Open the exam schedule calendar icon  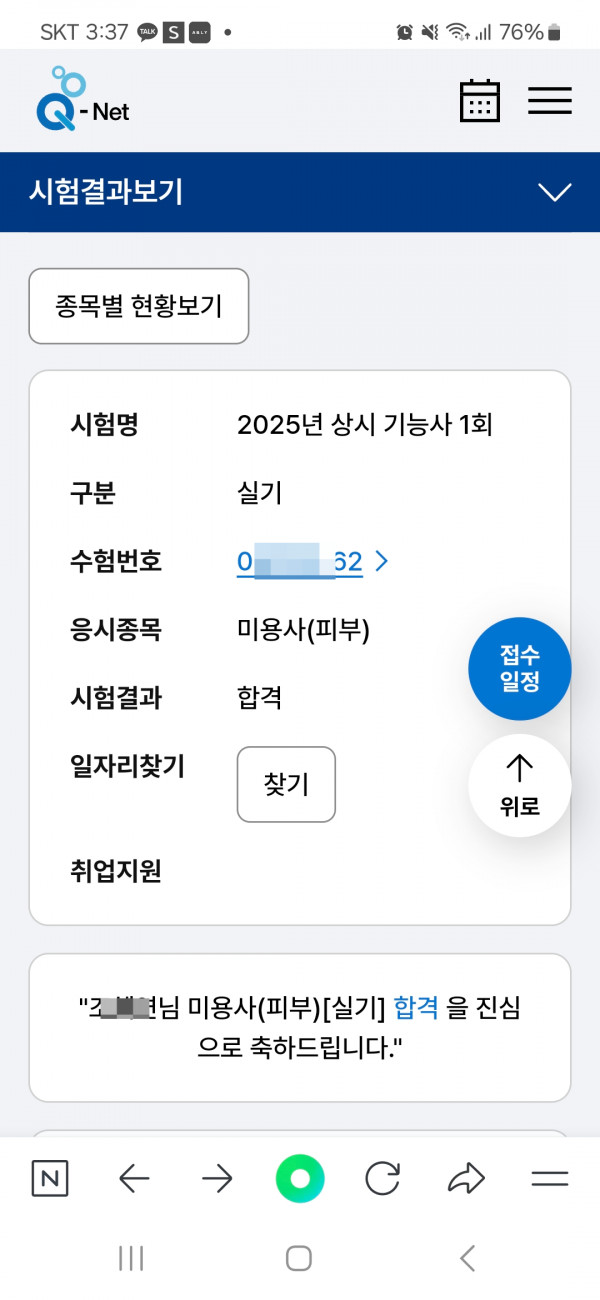click(480, 101)
